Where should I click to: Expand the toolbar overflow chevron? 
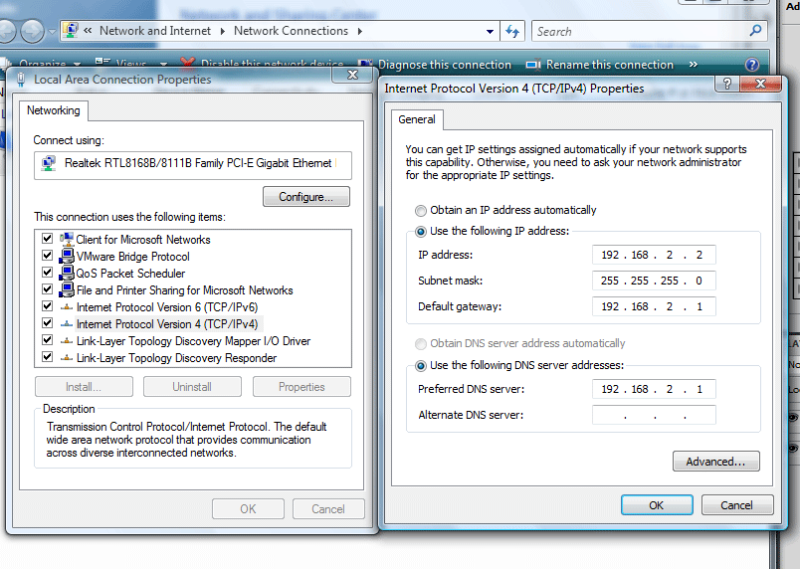[692, 65]
